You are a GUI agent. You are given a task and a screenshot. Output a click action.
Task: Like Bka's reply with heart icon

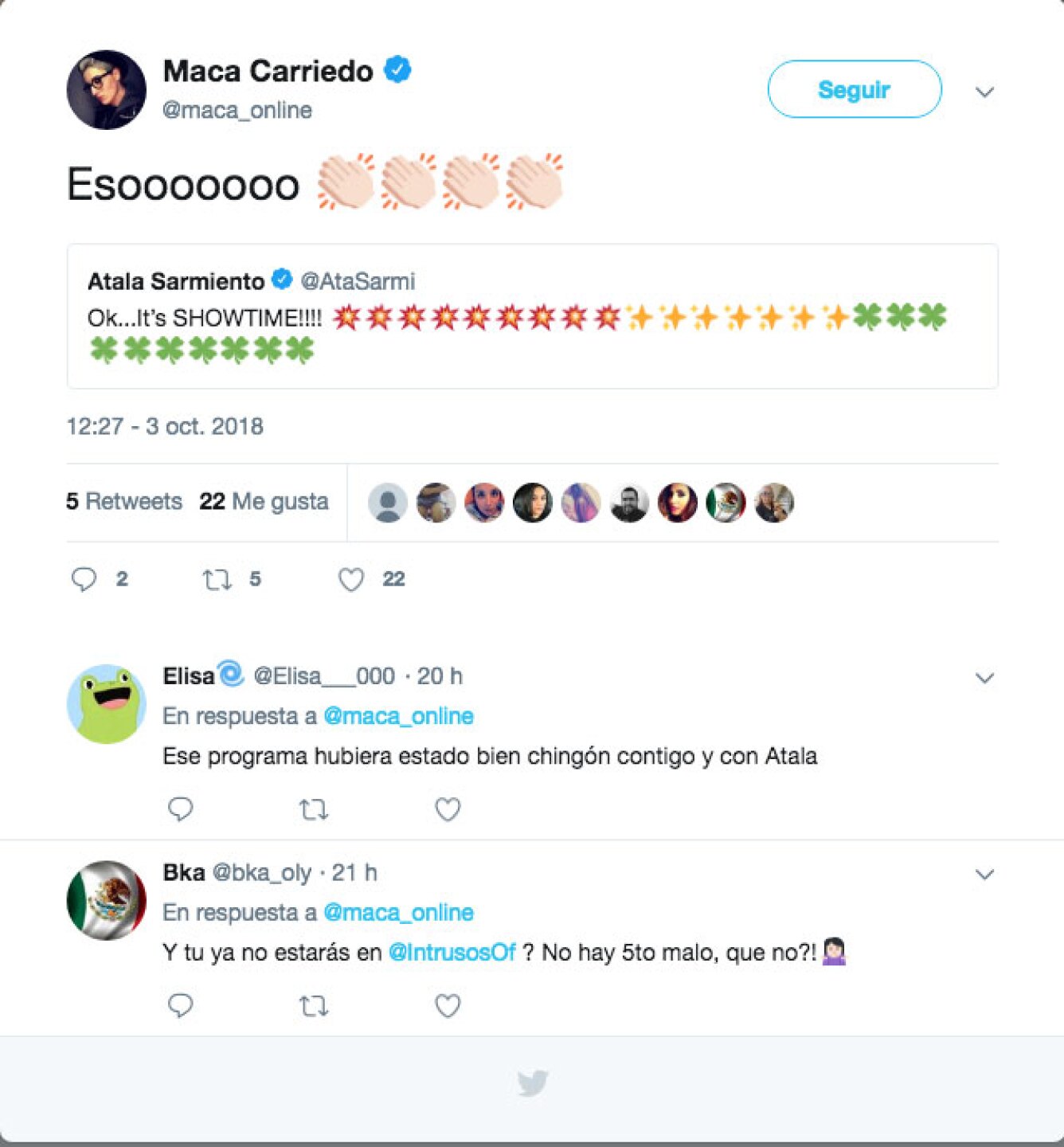pos(448,1006)
